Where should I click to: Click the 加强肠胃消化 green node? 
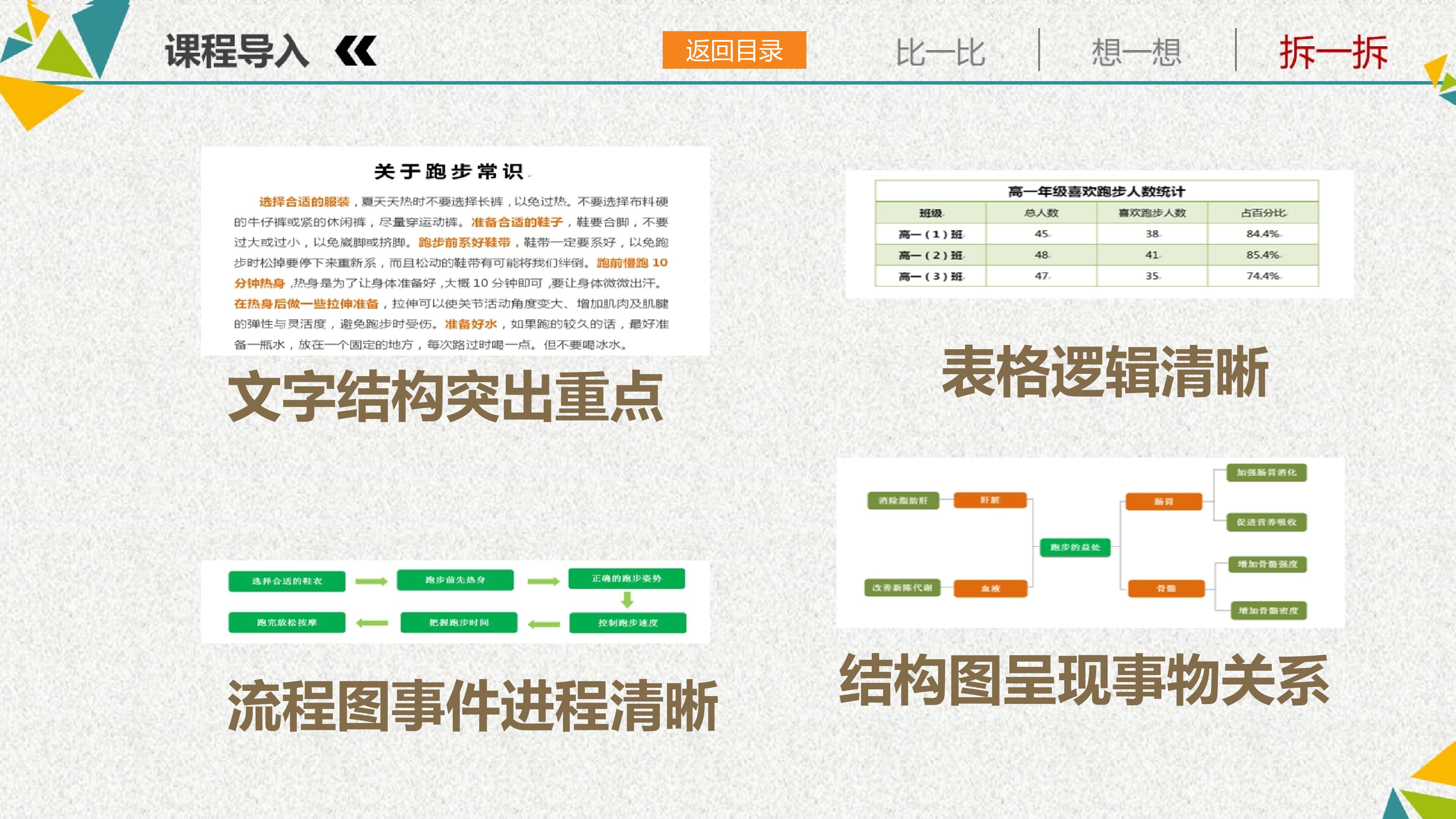coord(1267,472)
